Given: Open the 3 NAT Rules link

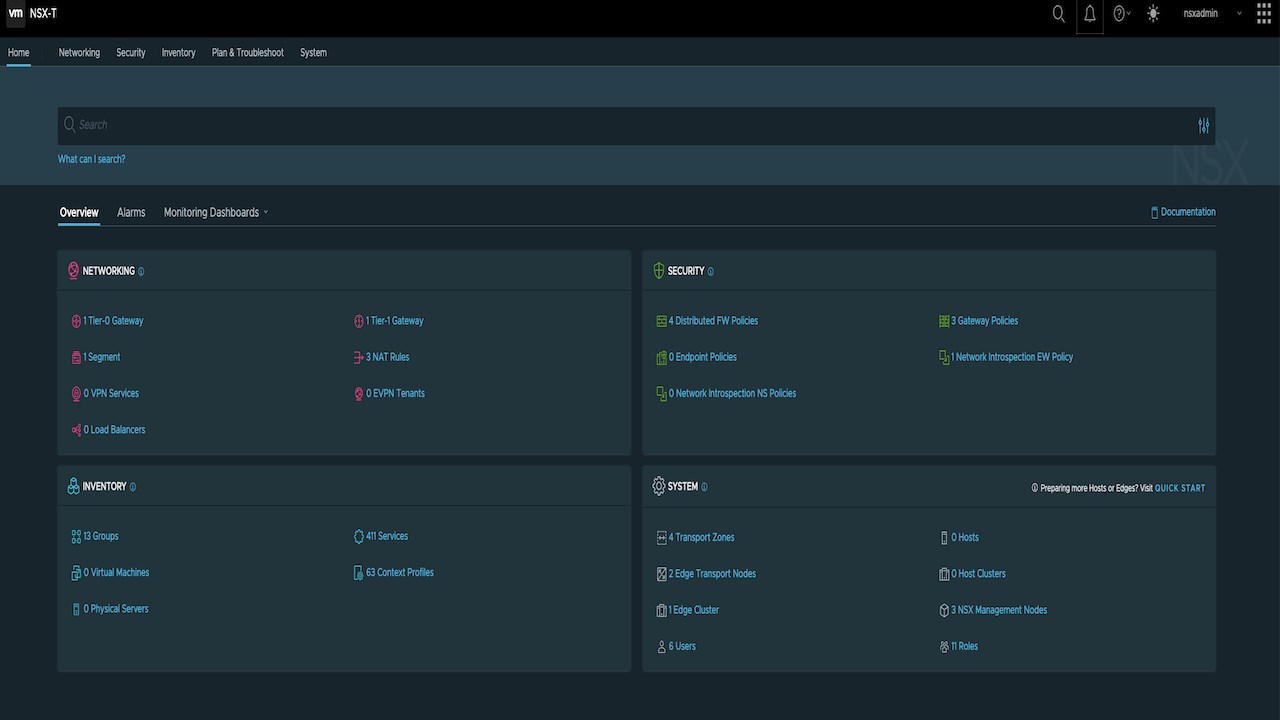Looking at the screenshot, I should point(388,357).
